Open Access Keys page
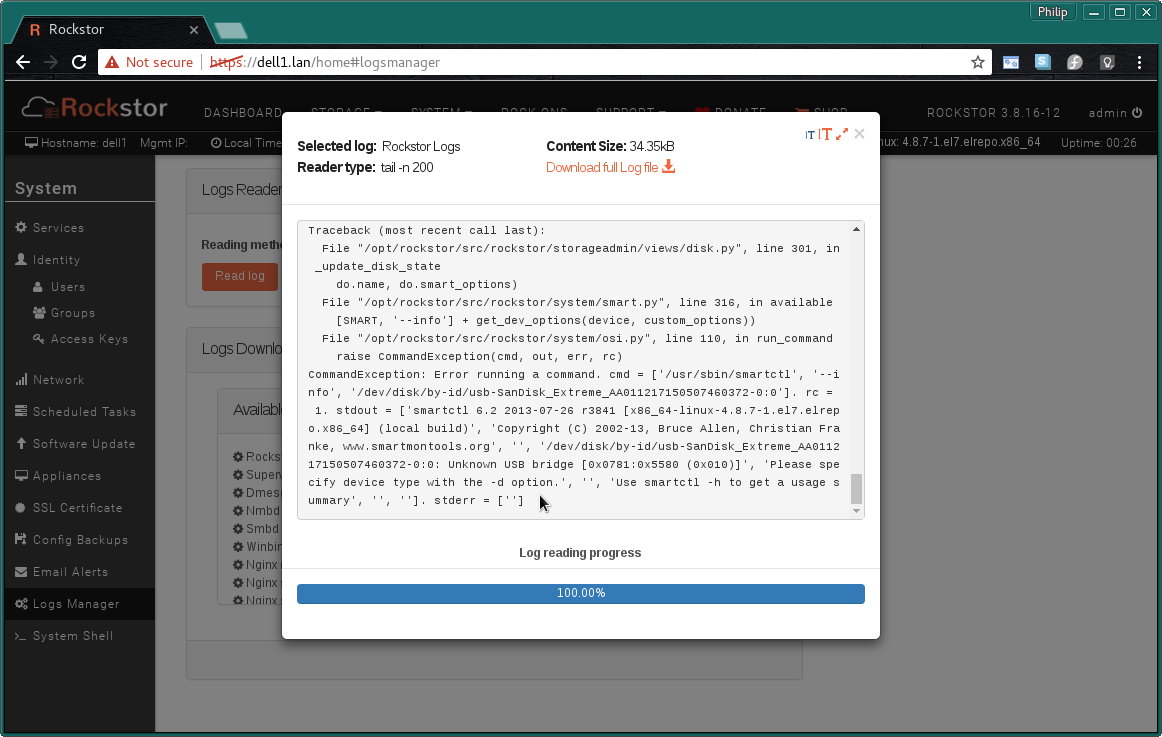The height and width of the screenshot is (737, 1162). click(x=80, y=339)
